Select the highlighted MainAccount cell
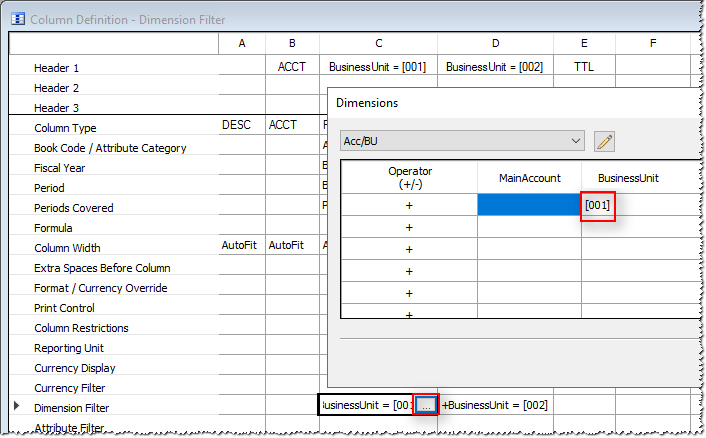The height and width of the screenshot is (438, 706). tap(529, 205)
